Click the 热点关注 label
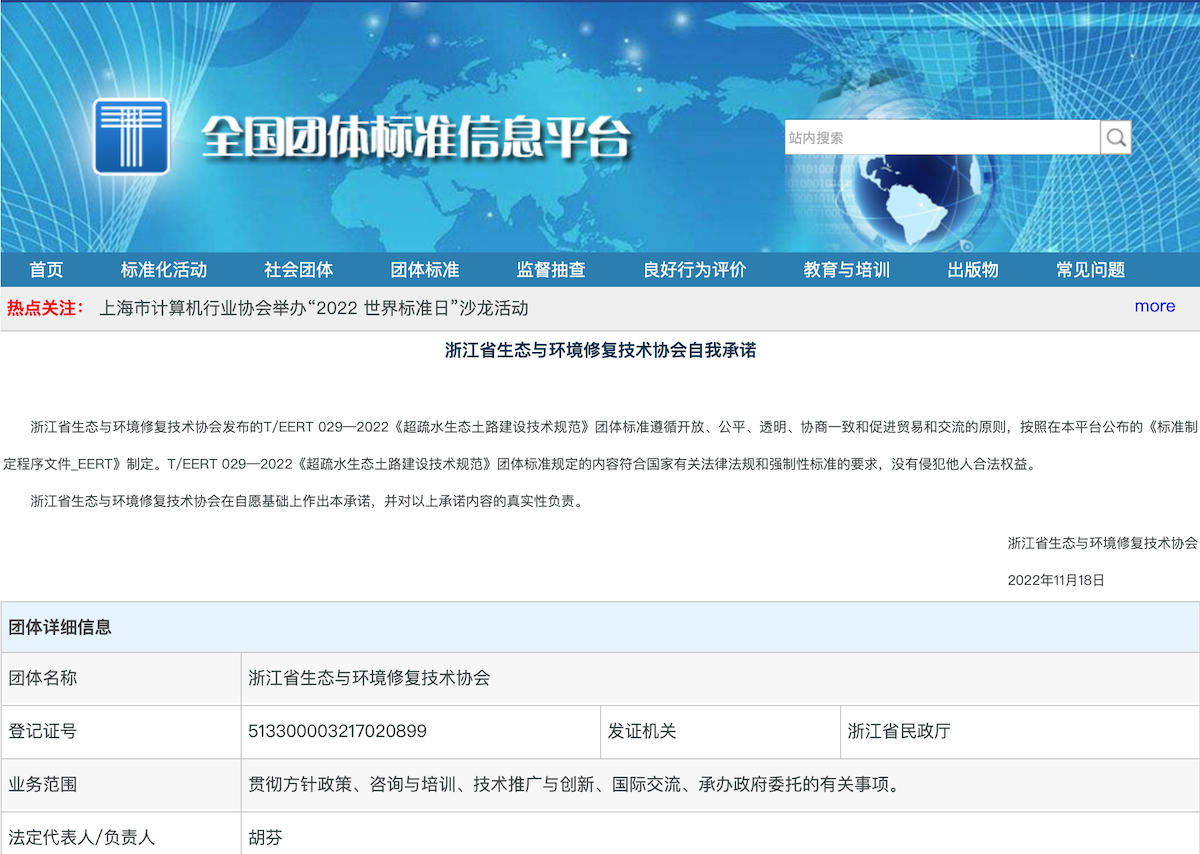This screenshot has width=1200, height=854. [46, 308]
